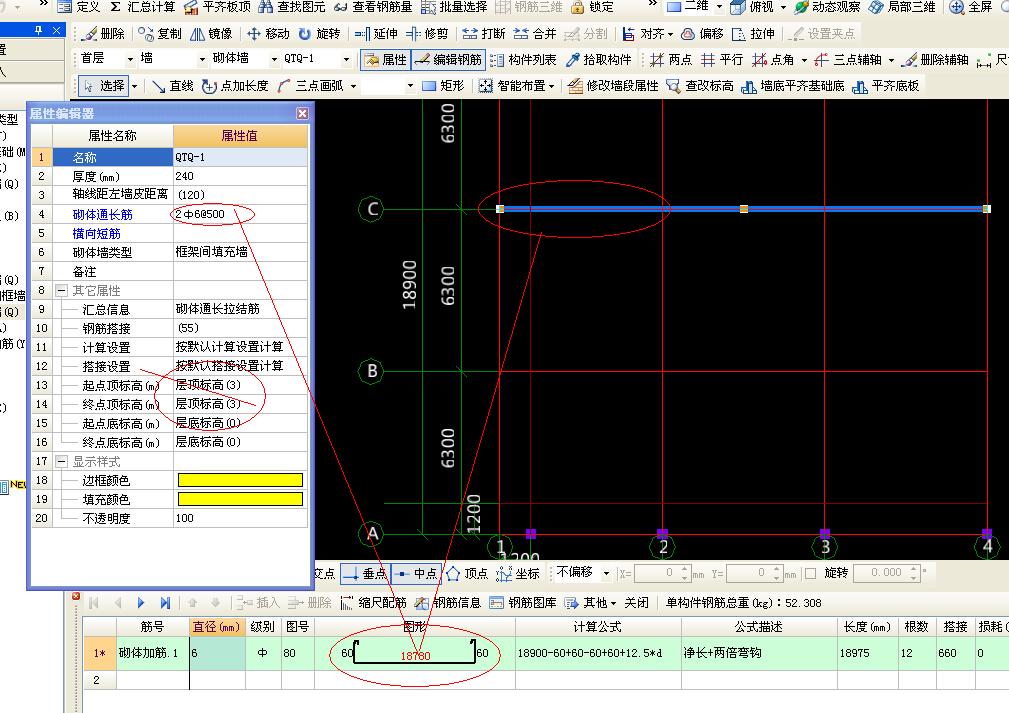1009x713 pixels.
Task: Toggle 编辑钢筋 (edit rebar) button
Action: point(448,60)
